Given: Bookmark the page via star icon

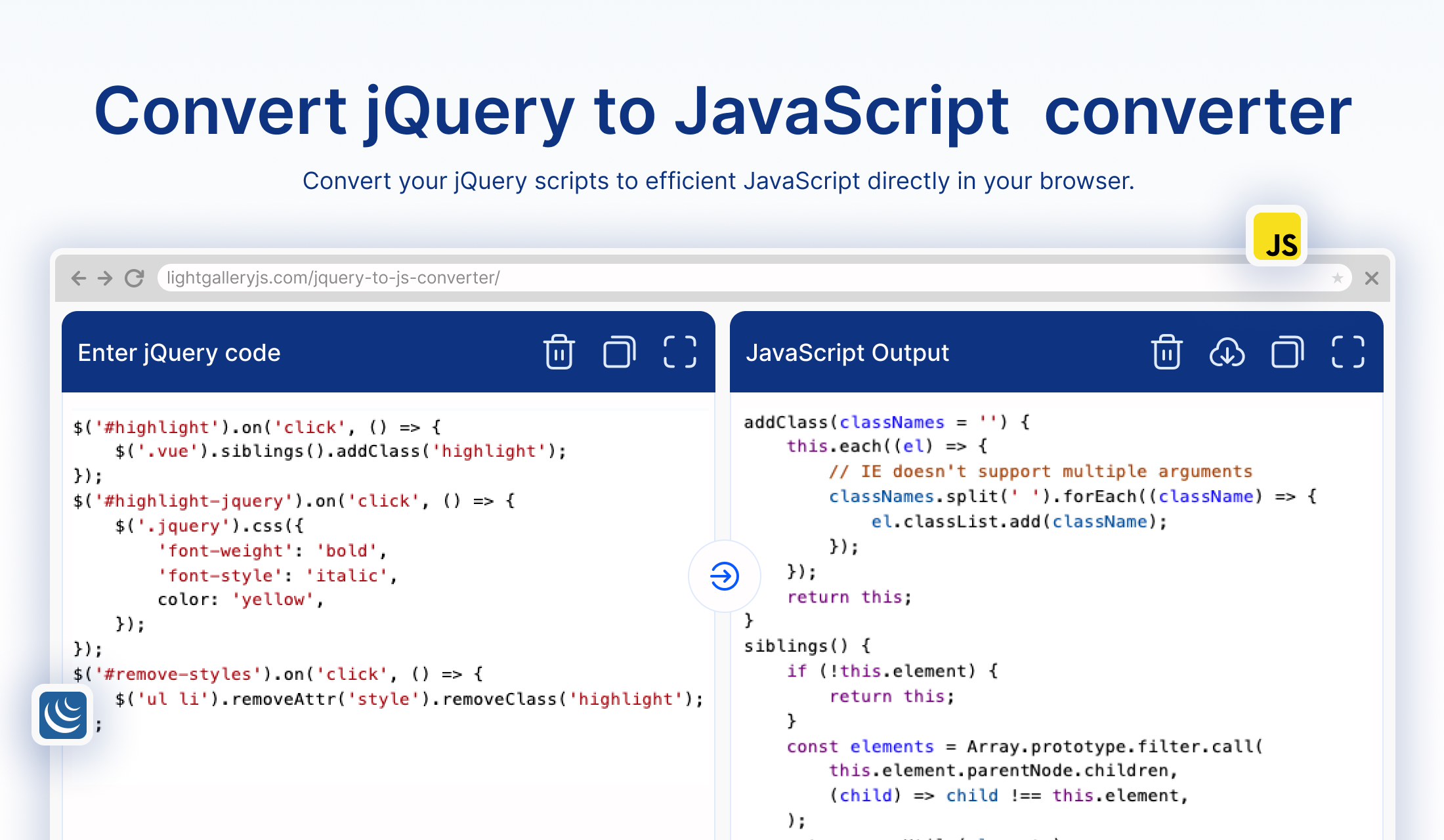Looking at the screenshot, I should (x=1337, y=278).
